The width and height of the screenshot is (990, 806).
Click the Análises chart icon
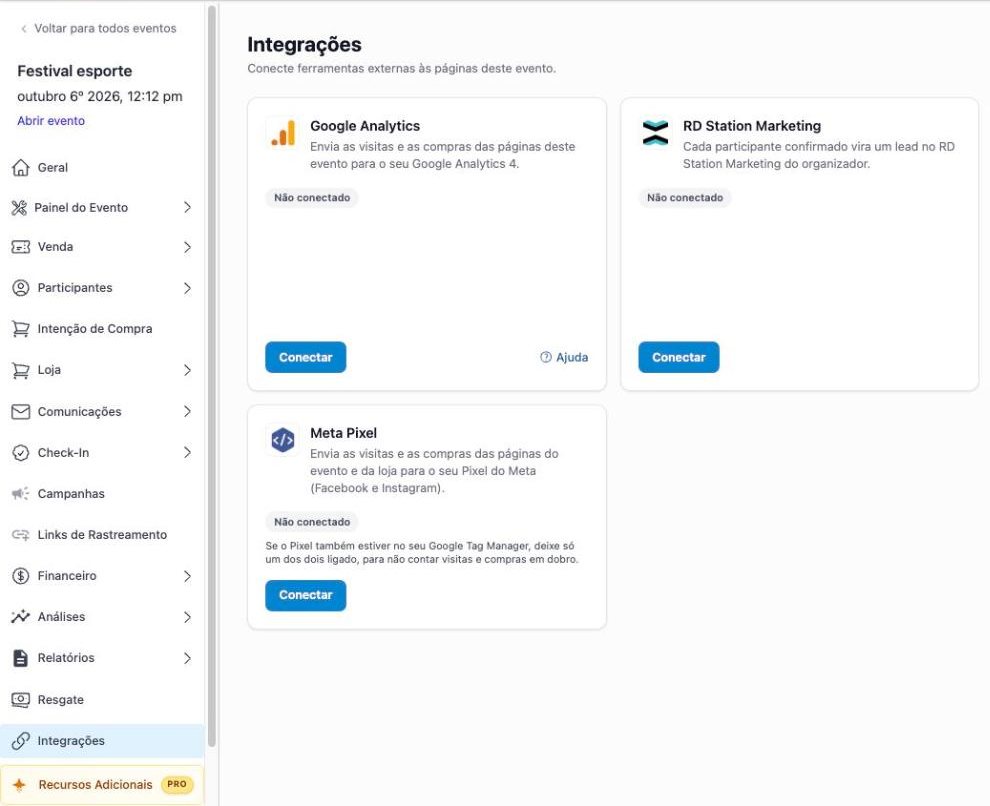(x=21, y=617)
